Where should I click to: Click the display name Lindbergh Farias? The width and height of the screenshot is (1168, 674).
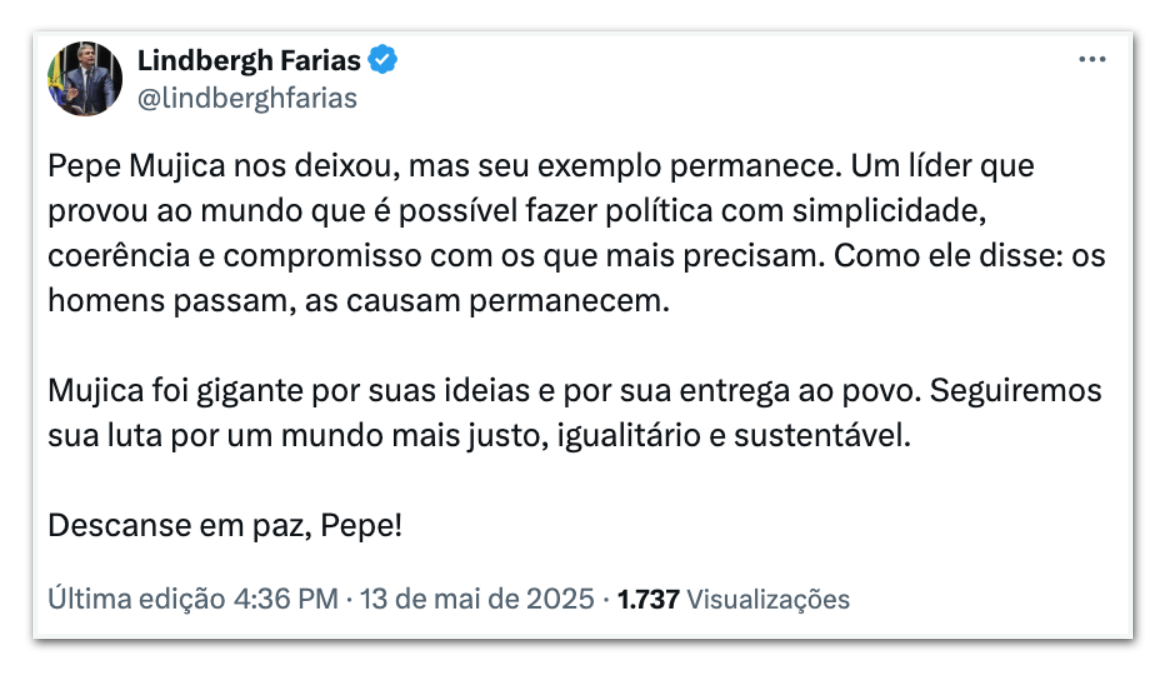coord(248,61)
